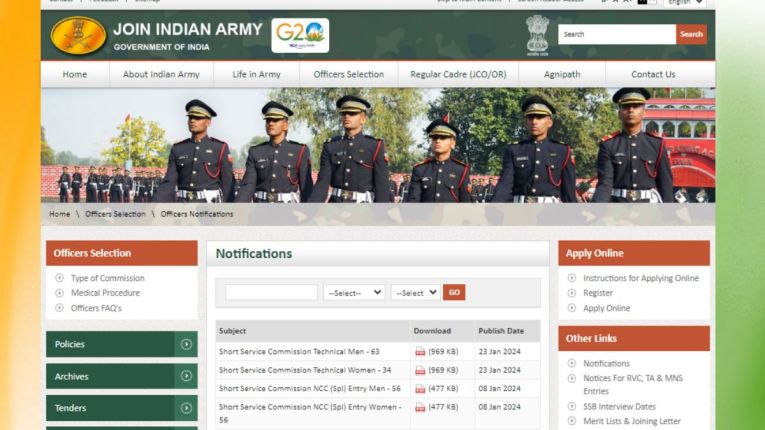This screenshot has width=765, height=430.
Task: Open the Register link
Action: 598,293
